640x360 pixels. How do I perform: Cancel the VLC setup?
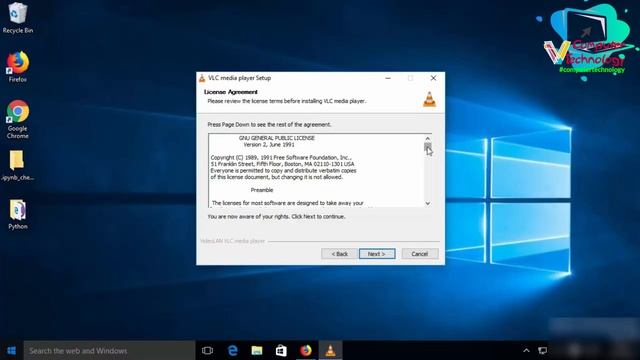coord(420,254)
